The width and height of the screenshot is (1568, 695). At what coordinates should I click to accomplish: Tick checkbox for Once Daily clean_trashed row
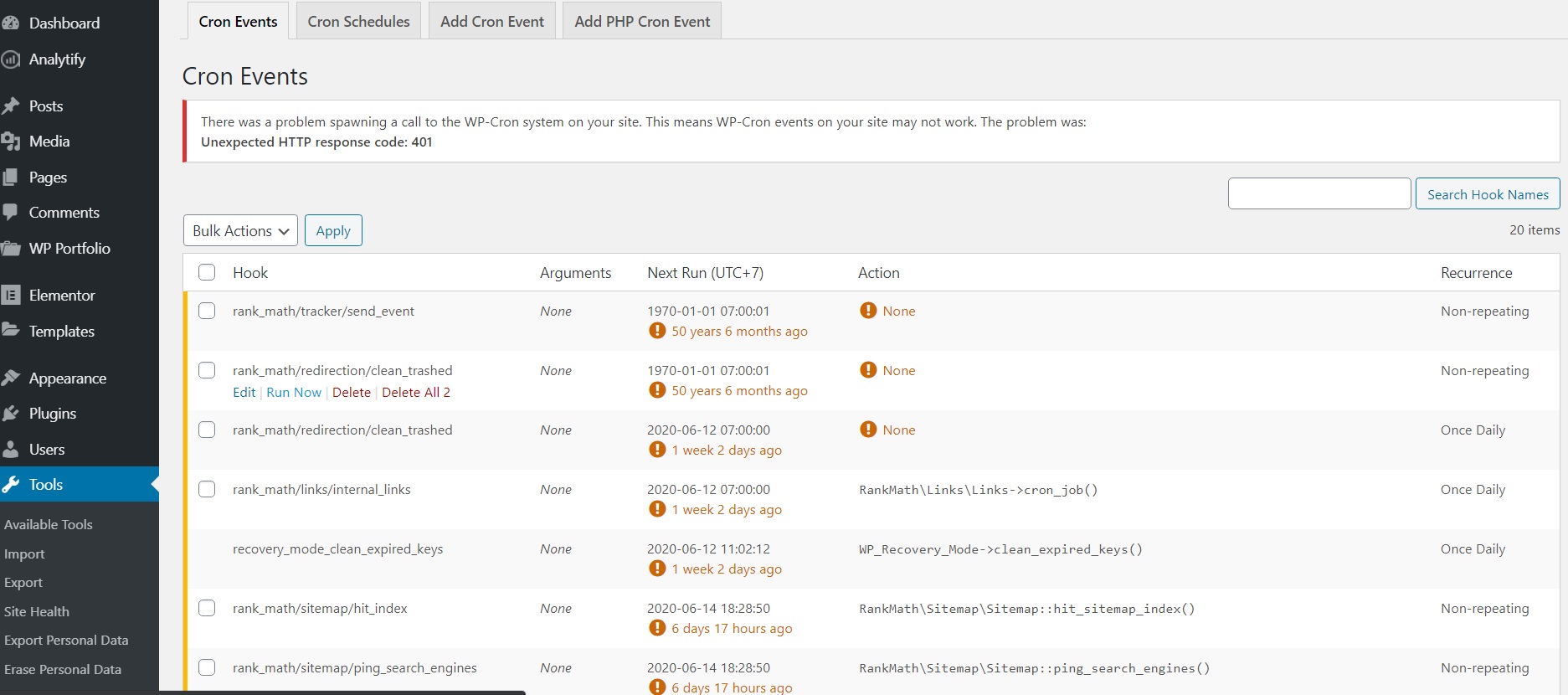pos(207,430)
